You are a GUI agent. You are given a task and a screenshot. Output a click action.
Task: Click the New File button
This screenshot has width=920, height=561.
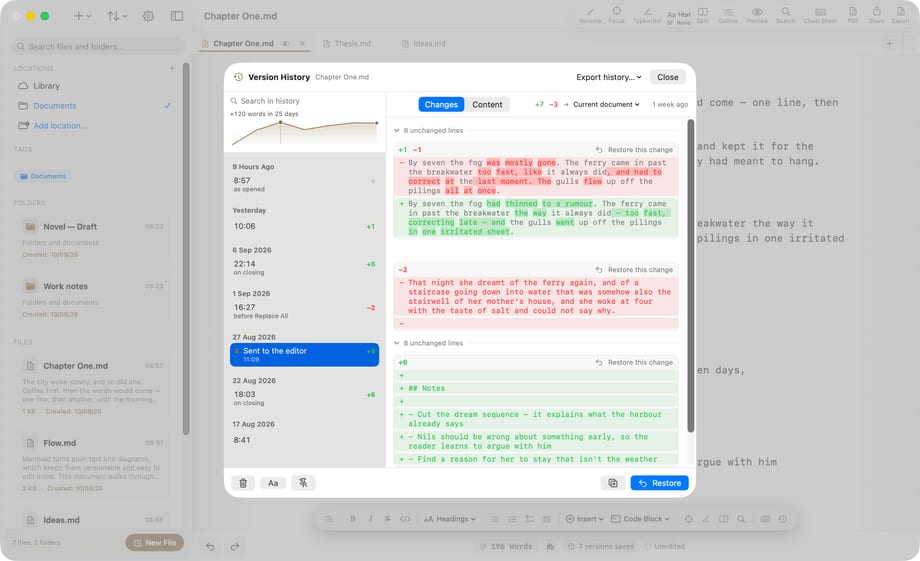tap(155, 542)
